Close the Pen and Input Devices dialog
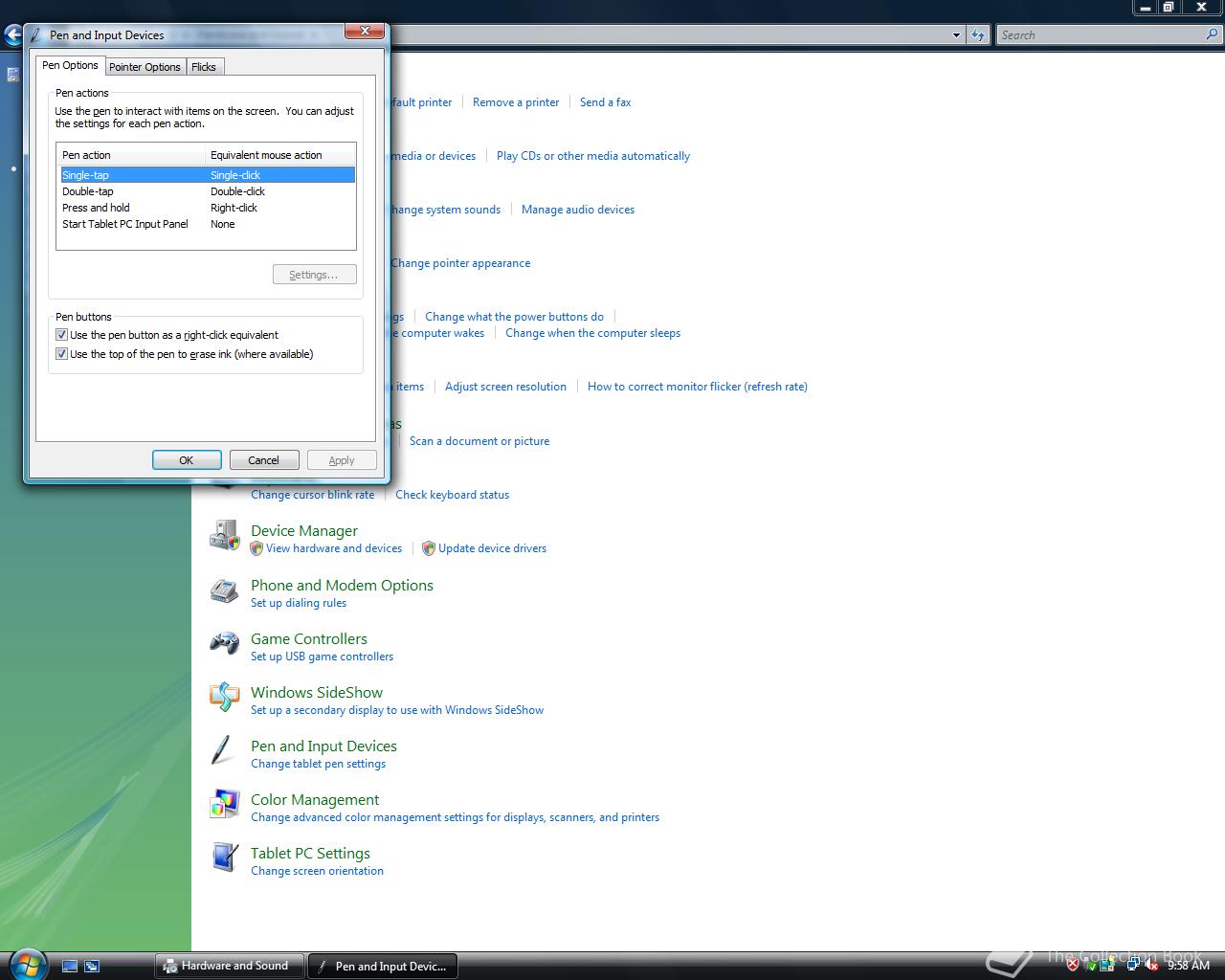 coord(365,31)
